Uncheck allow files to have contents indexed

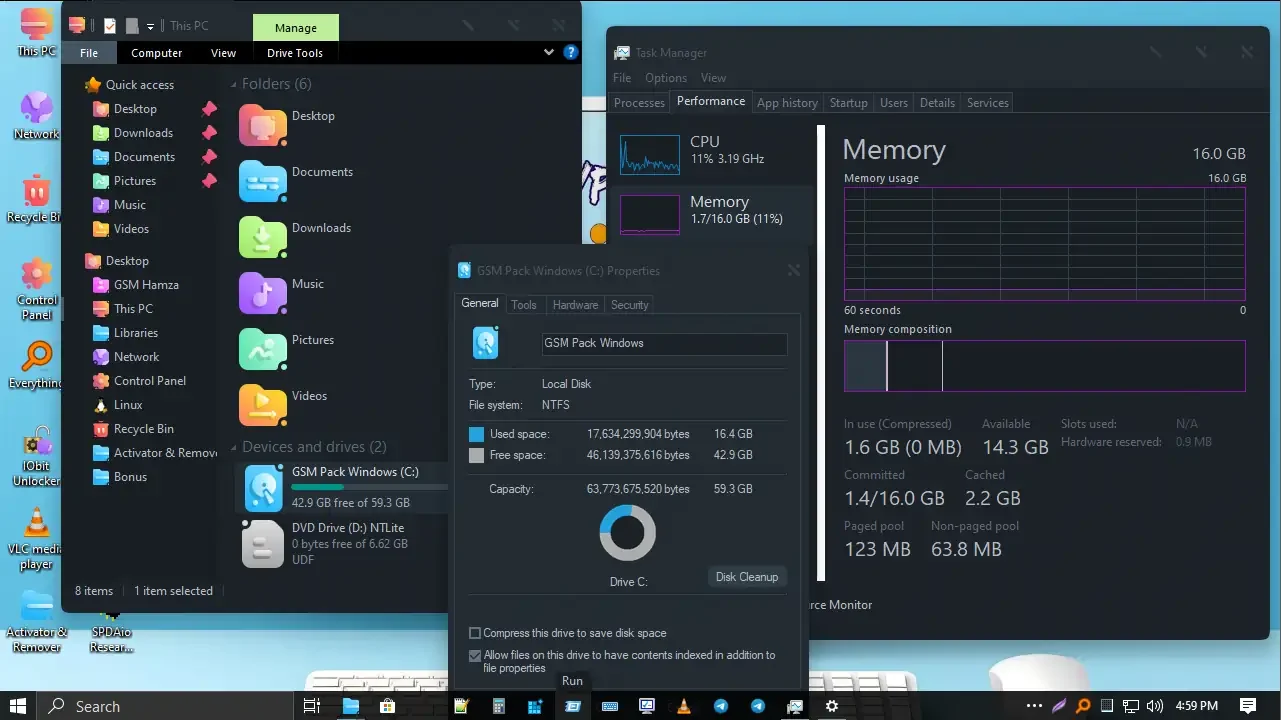tap(475, 655)
